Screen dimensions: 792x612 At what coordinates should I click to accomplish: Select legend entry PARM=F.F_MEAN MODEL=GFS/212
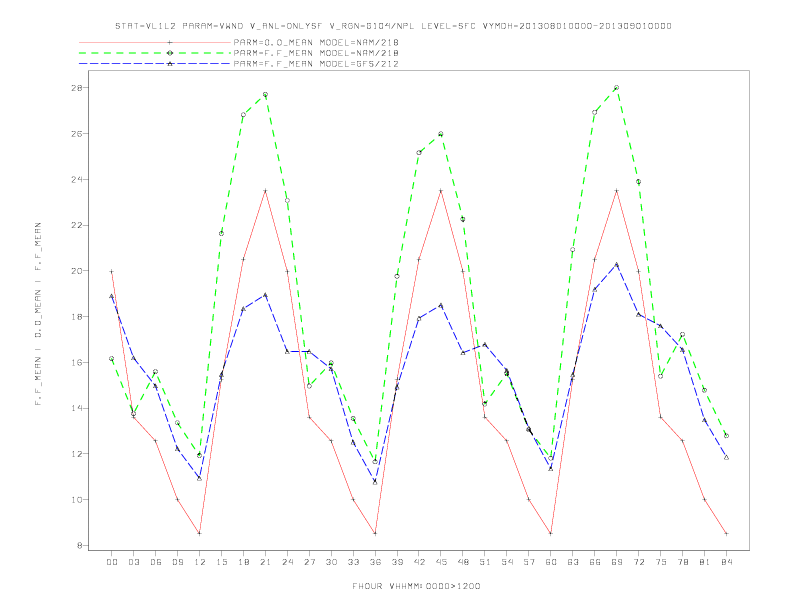(316, 64)
